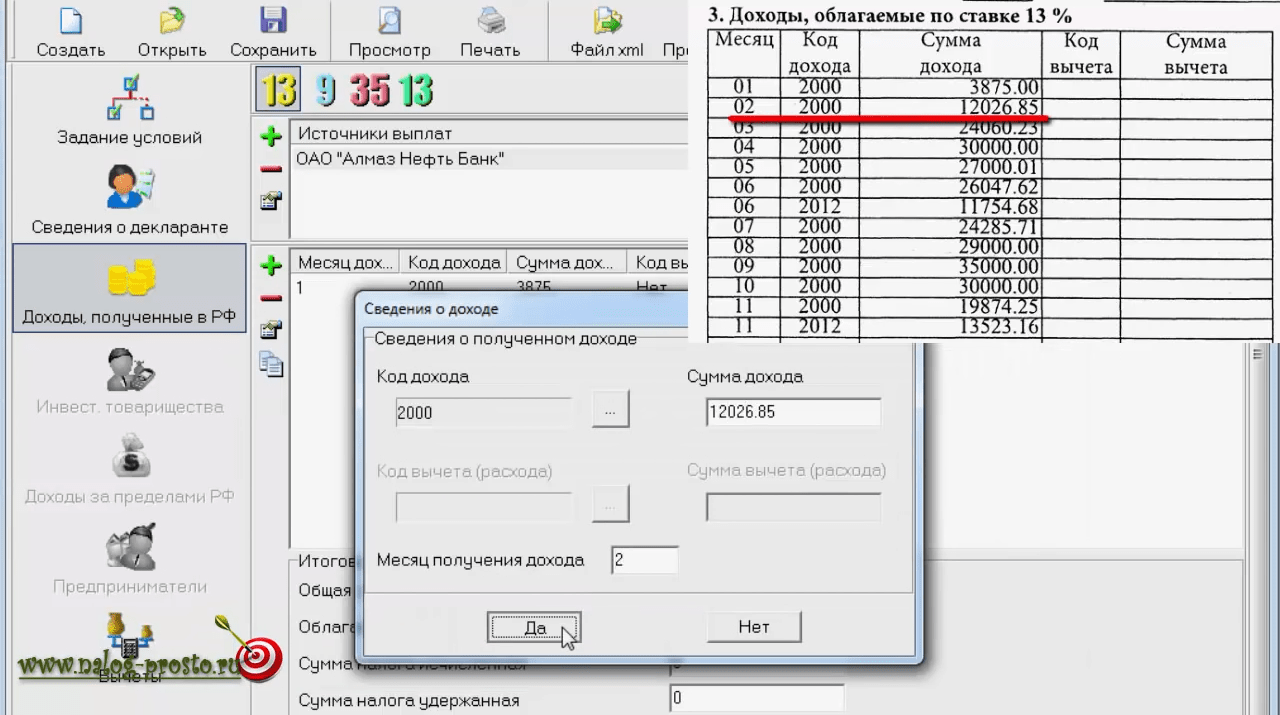Copy income row icon

point(270,363)
